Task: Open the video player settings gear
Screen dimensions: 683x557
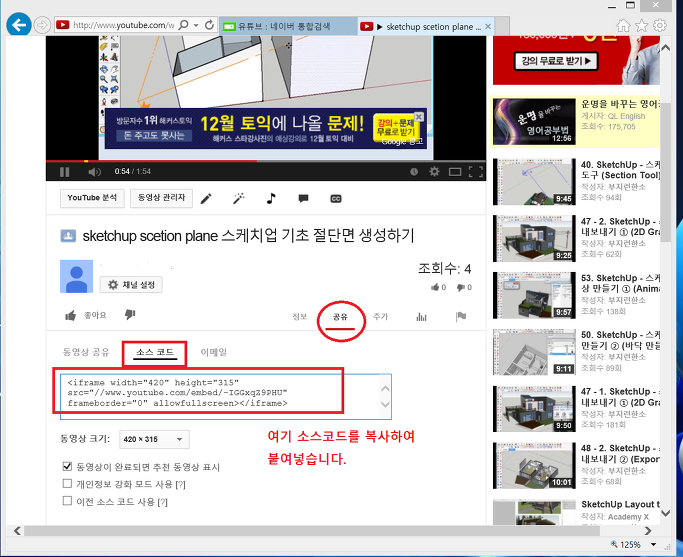Action: 434,172
